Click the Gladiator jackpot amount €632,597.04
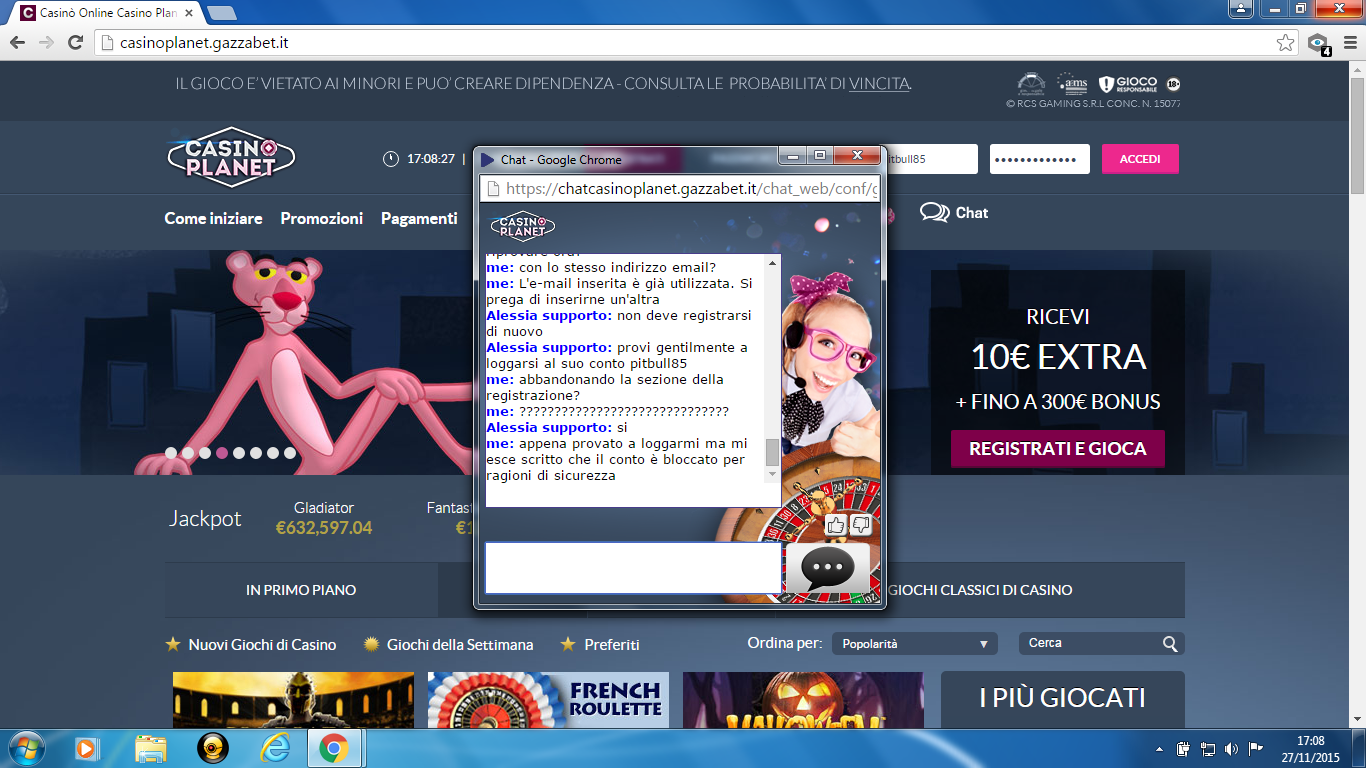The height and width of the screenshot is (768, 1366). click(324, 528)
